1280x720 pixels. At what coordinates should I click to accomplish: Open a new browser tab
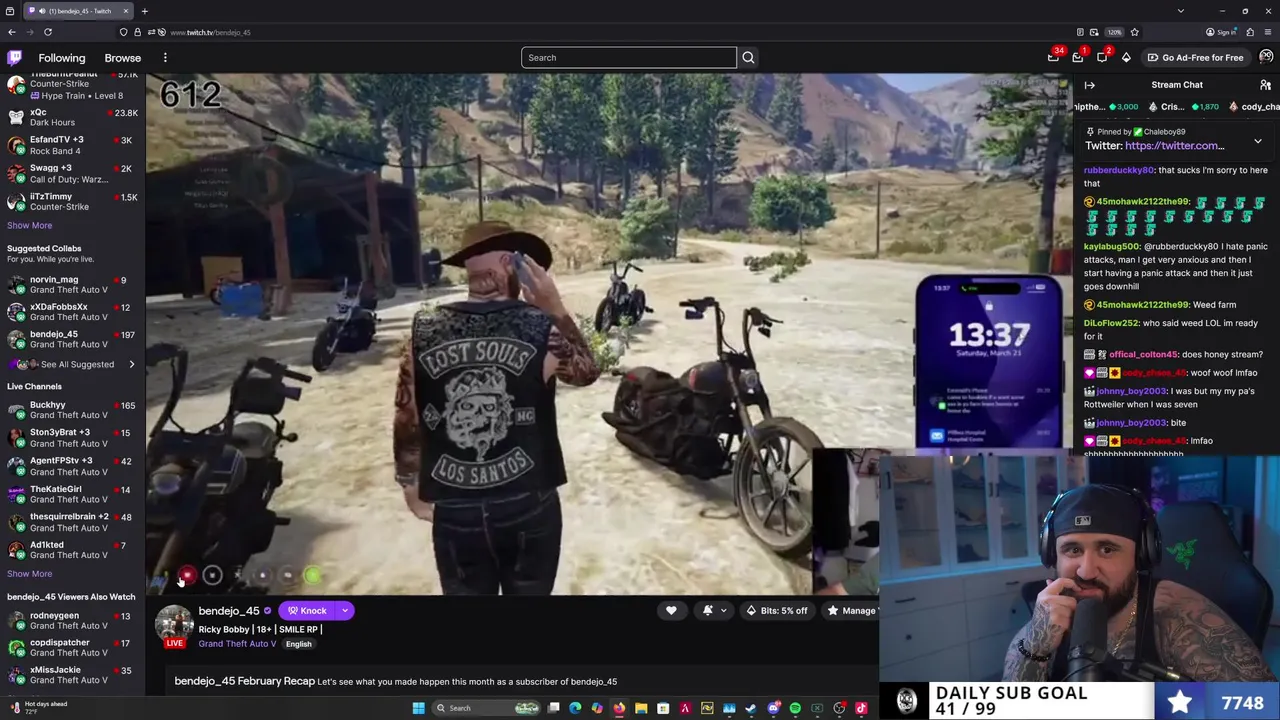coord(144,11)
